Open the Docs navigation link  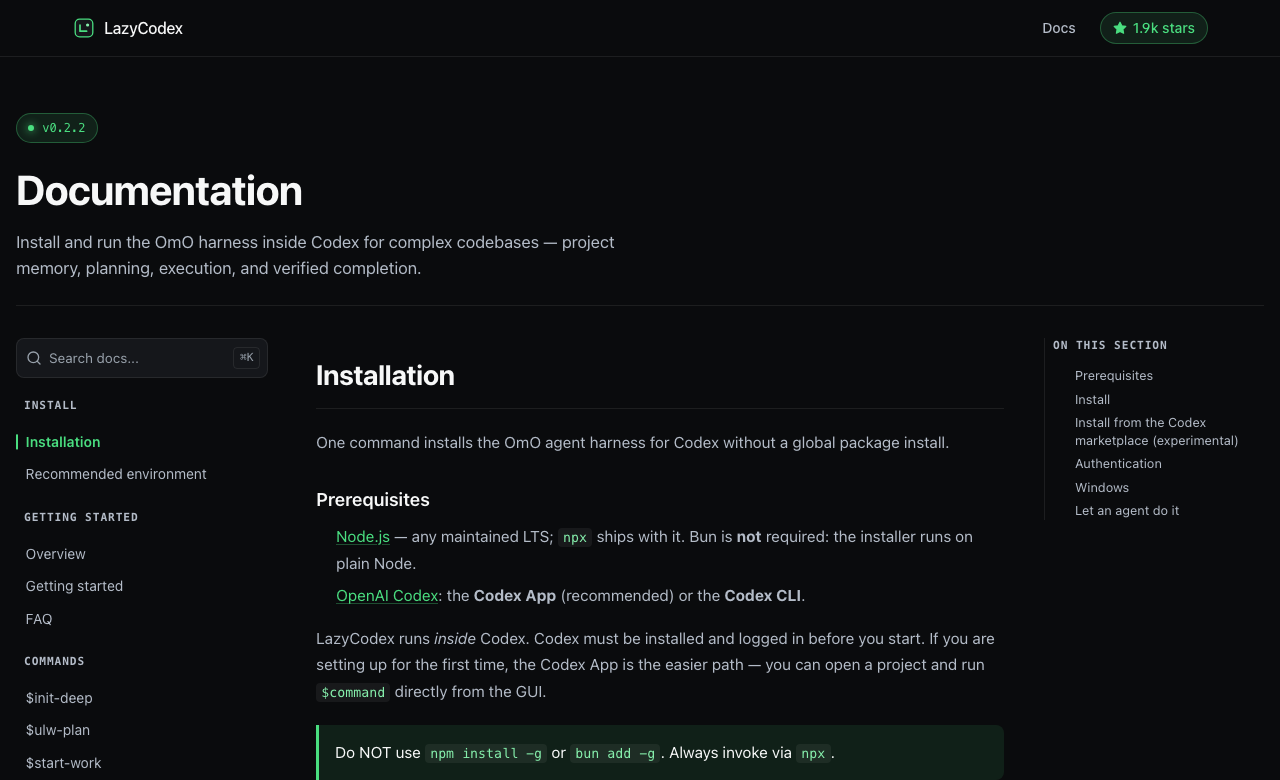point(1059,28)
